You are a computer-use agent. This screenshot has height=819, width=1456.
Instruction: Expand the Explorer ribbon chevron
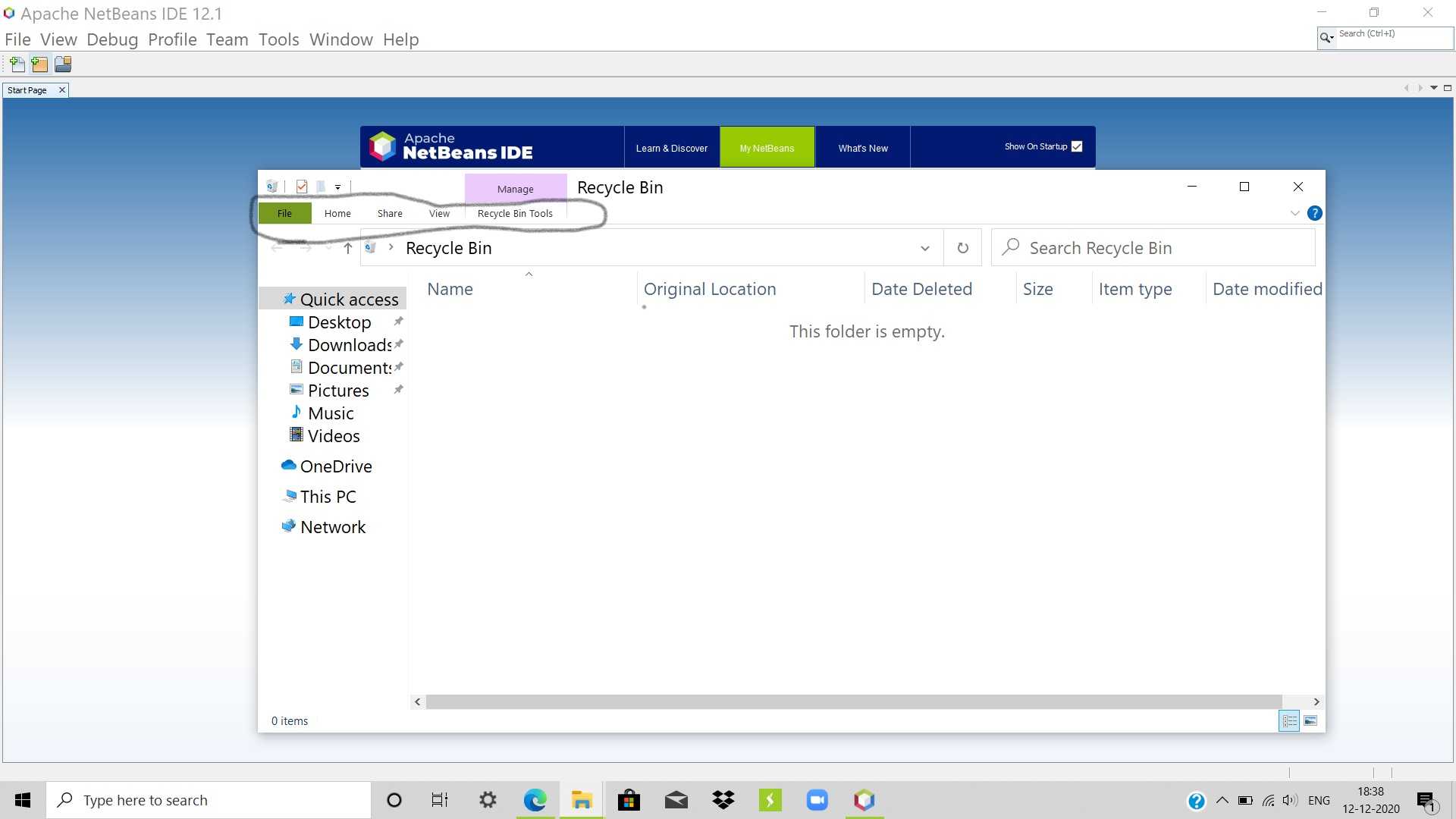(x=1294, y=213)
